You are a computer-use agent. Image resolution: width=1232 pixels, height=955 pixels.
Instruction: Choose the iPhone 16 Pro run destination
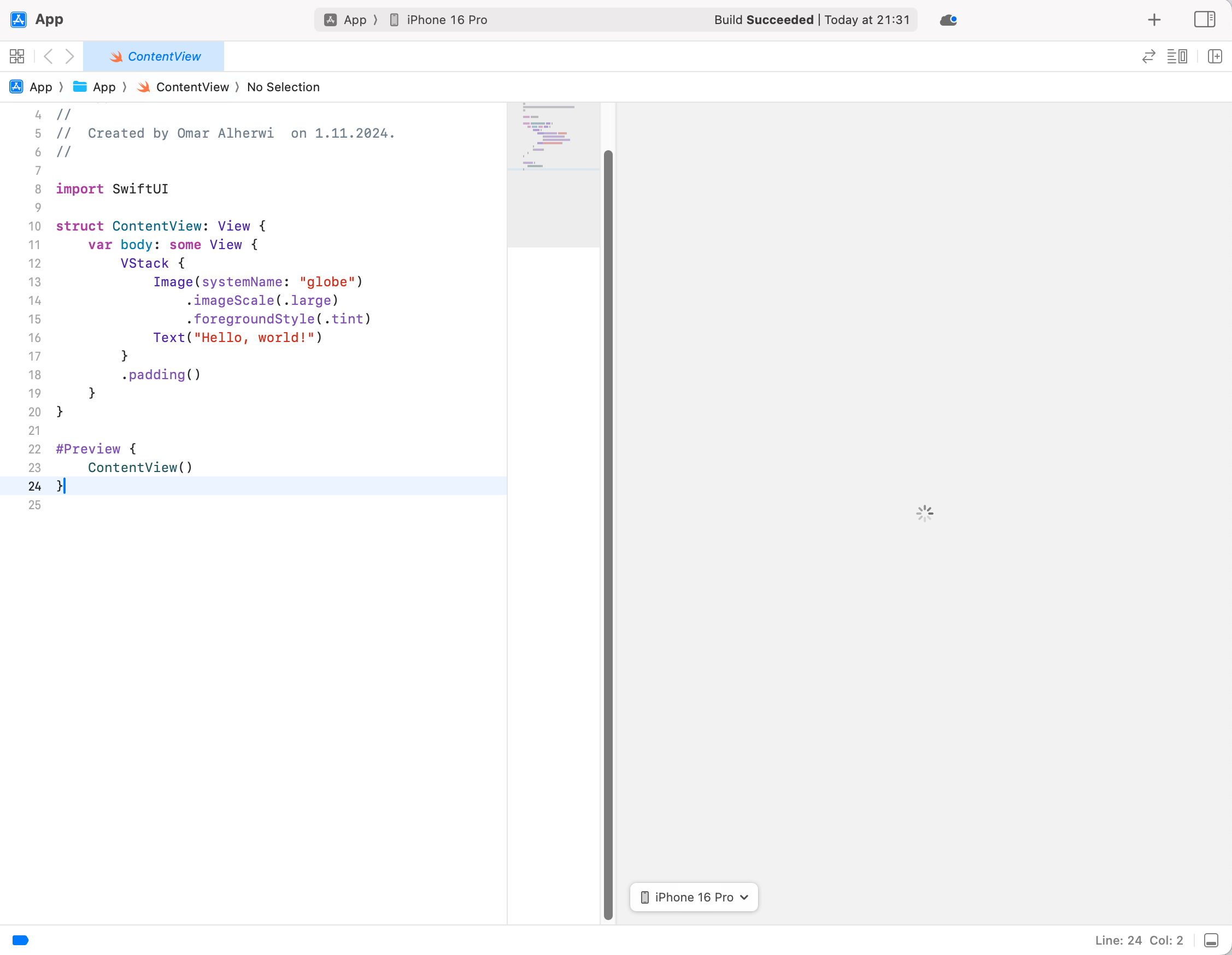pyautogui.click(x=438, y=20)
